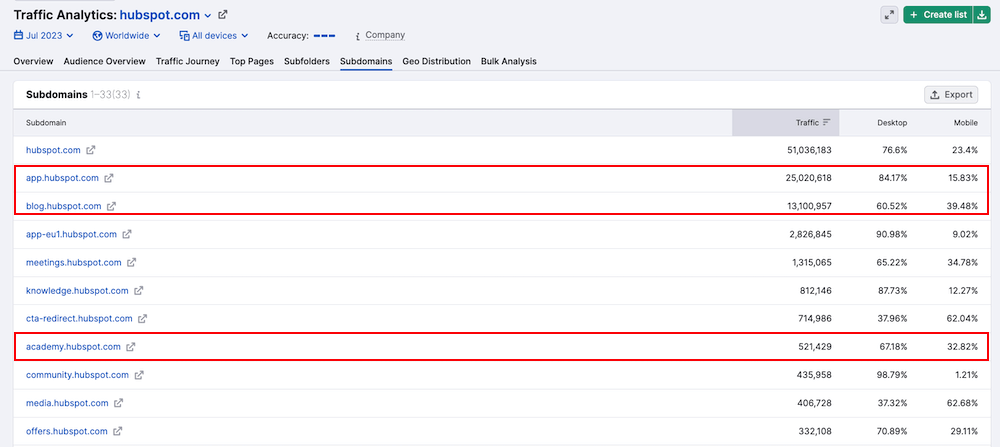Click traffic value 13,100,957
Image resolution: width=1000 pixels, height=447 pixels.
809,207
